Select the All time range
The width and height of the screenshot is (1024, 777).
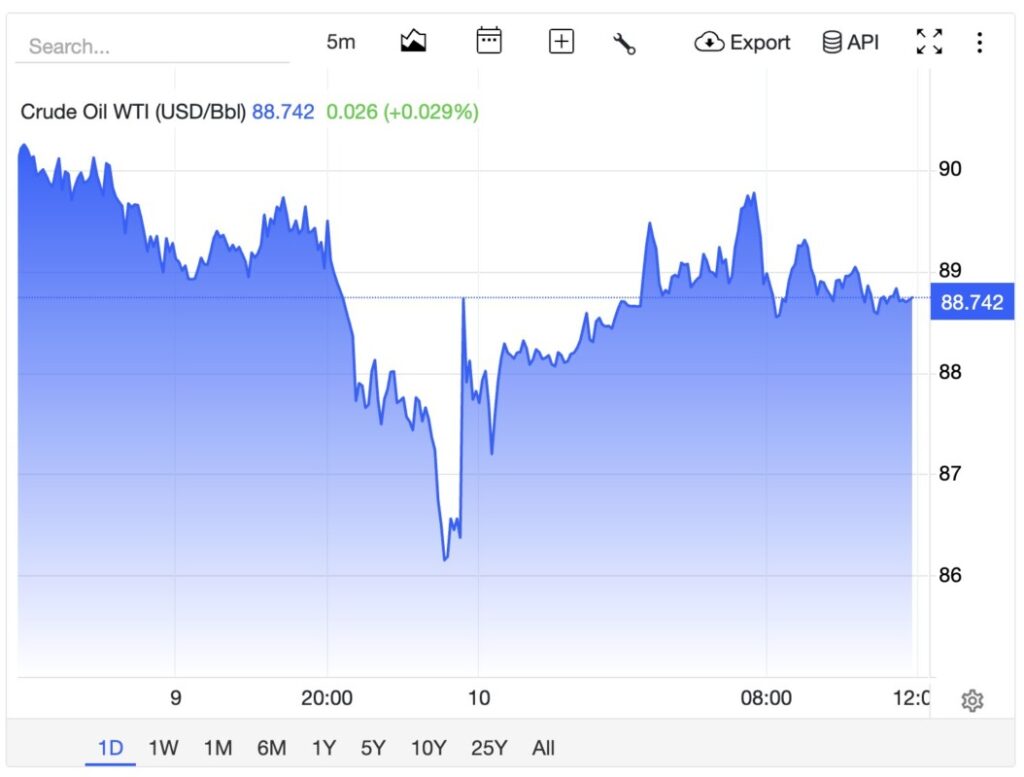(543, 748)
